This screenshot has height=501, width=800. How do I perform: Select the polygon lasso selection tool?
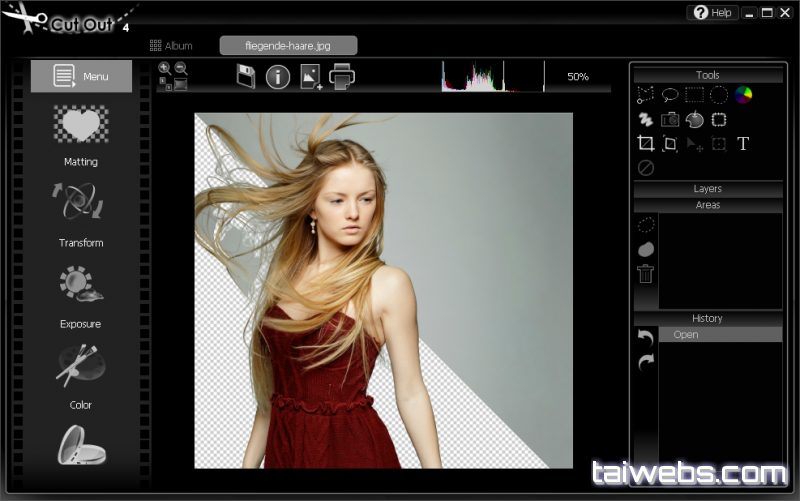click(x=646, y=95)
